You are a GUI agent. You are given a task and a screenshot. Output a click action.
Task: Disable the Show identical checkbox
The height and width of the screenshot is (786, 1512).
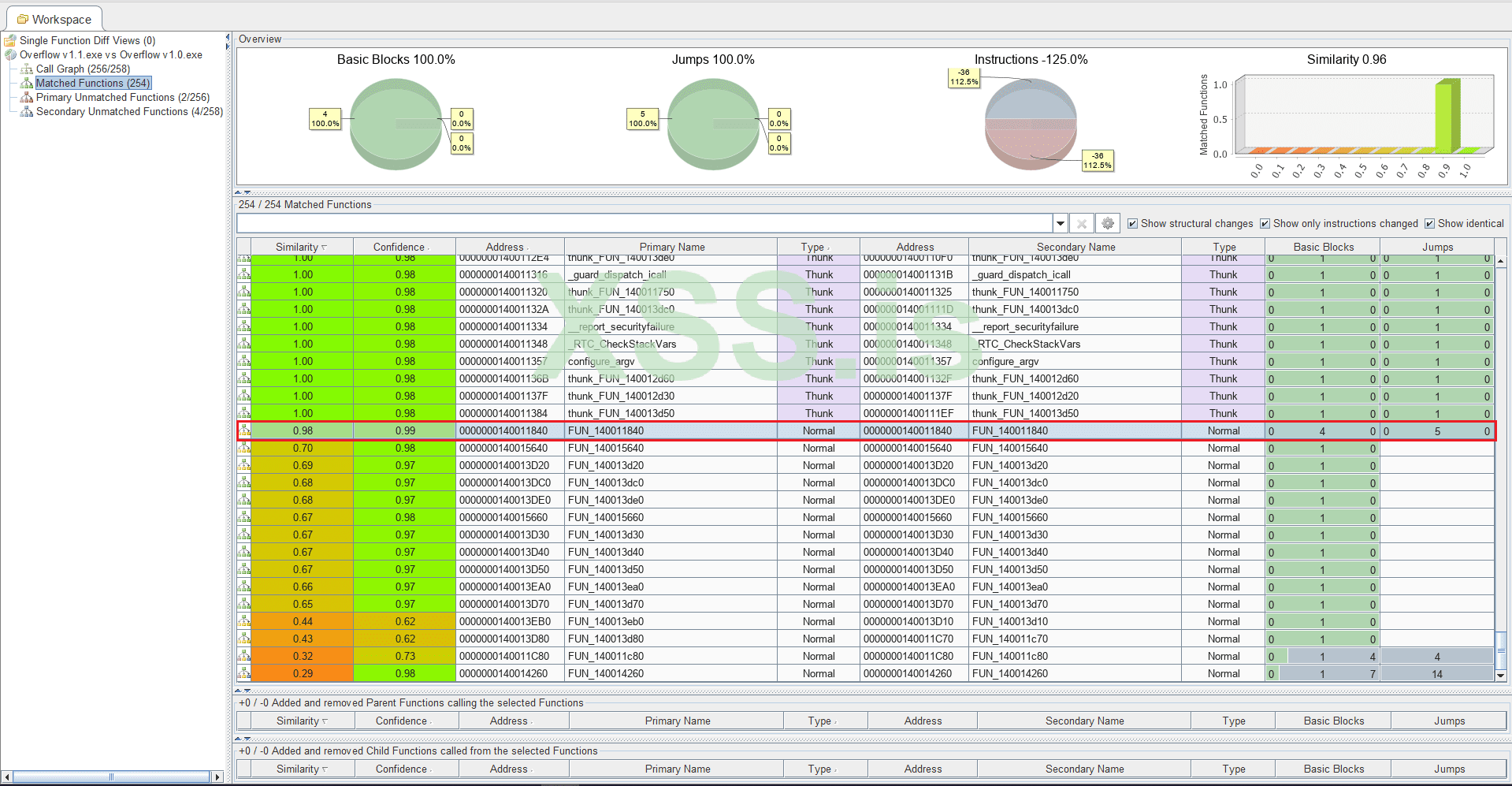click(x=1429, y=224)
